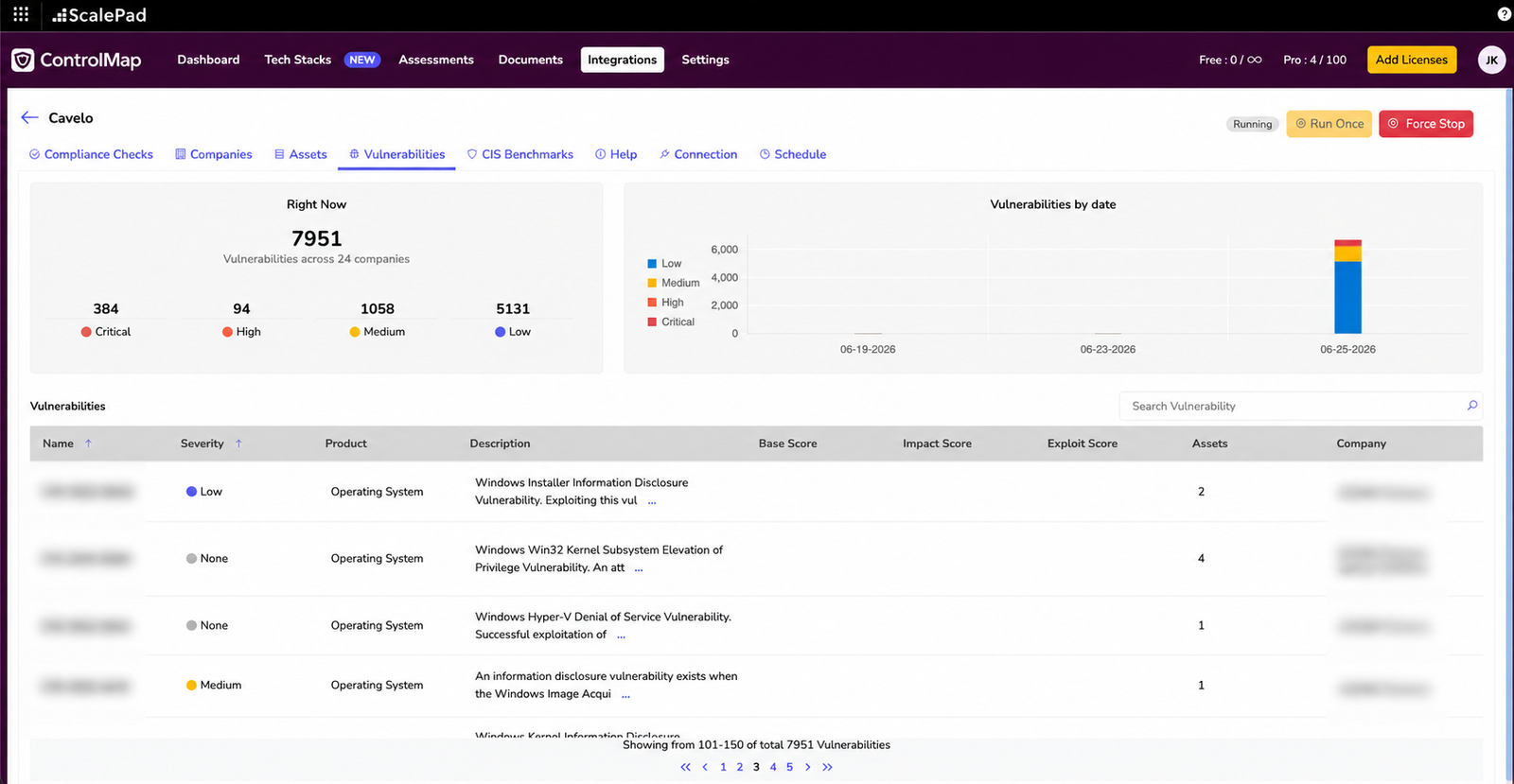Open the CIS Benchmarks tab

520,154
